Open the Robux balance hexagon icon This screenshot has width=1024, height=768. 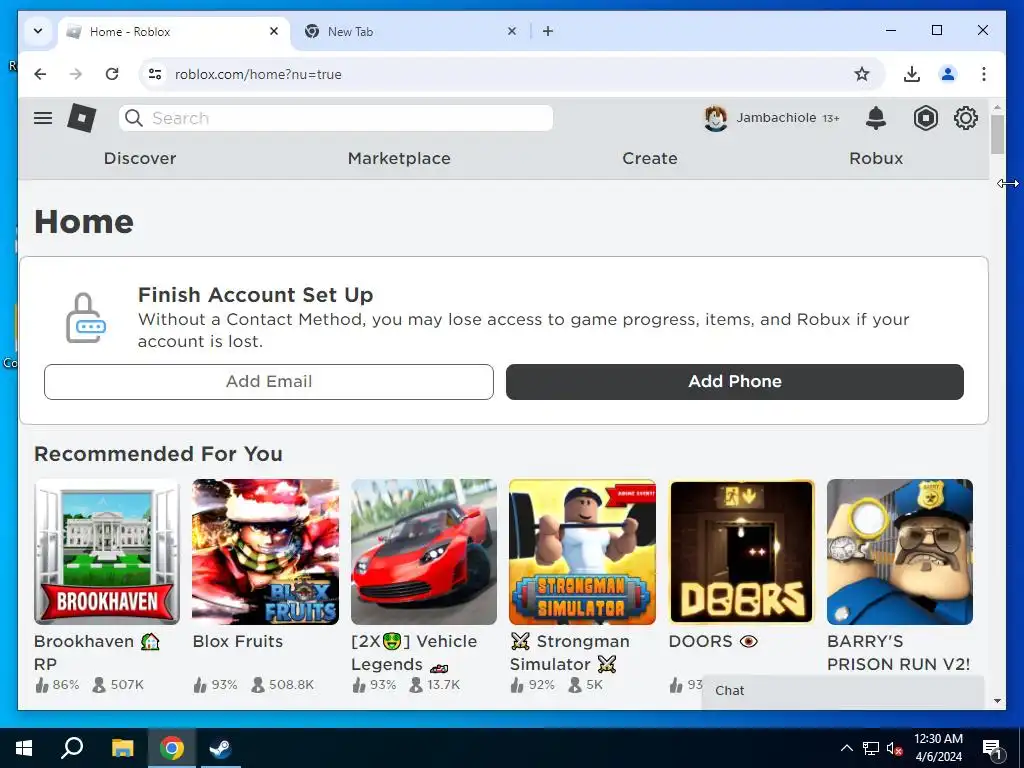click(925, 118)
